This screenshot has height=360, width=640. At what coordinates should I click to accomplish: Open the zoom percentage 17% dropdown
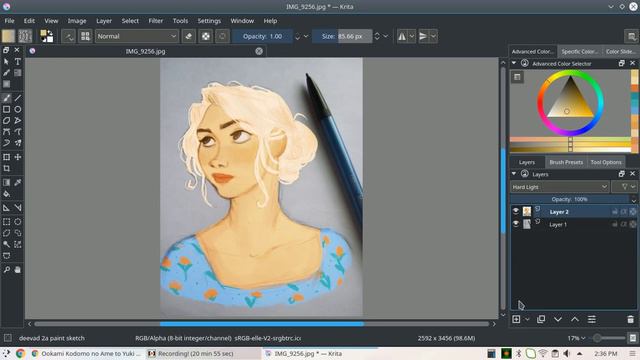(576, 338)
